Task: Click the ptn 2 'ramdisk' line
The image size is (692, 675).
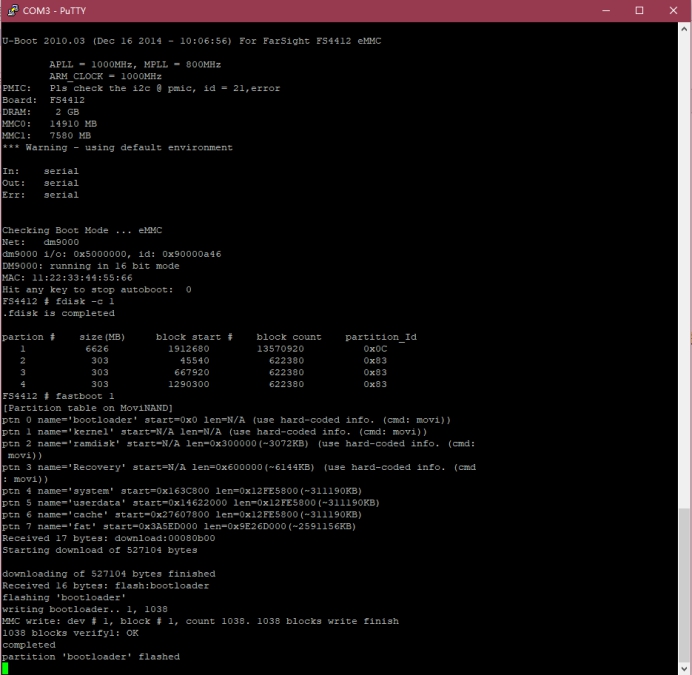Action: point(239,450)
